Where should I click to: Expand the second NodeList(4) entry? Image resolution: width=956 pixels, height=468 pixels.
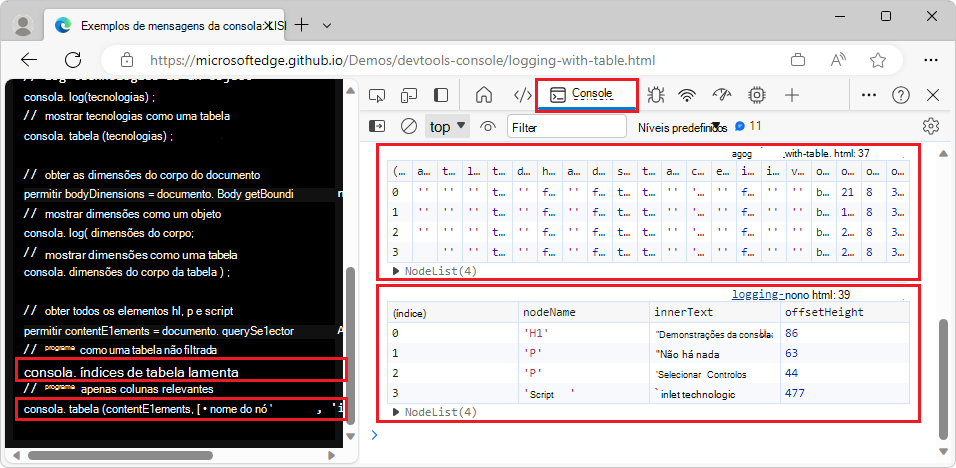tap(396, 412)
